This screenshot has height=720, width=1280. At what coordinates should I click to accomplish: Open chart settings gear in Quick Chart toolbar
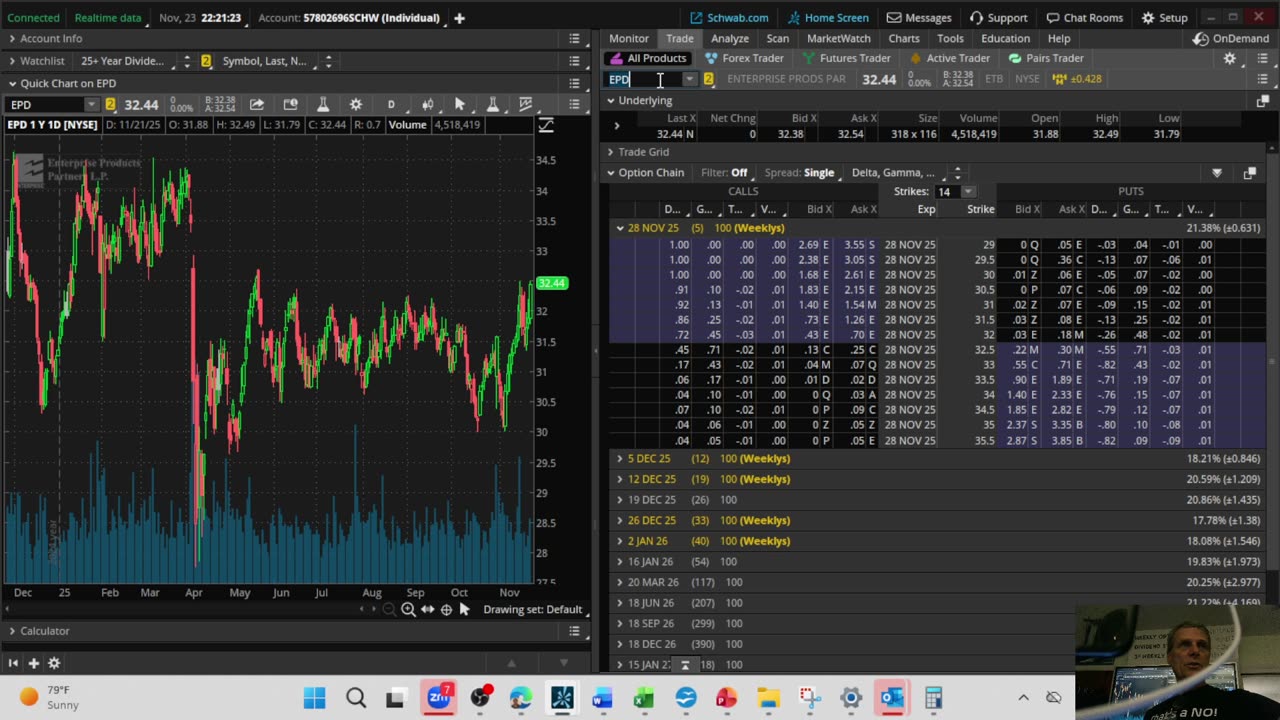tap(355, 105)
